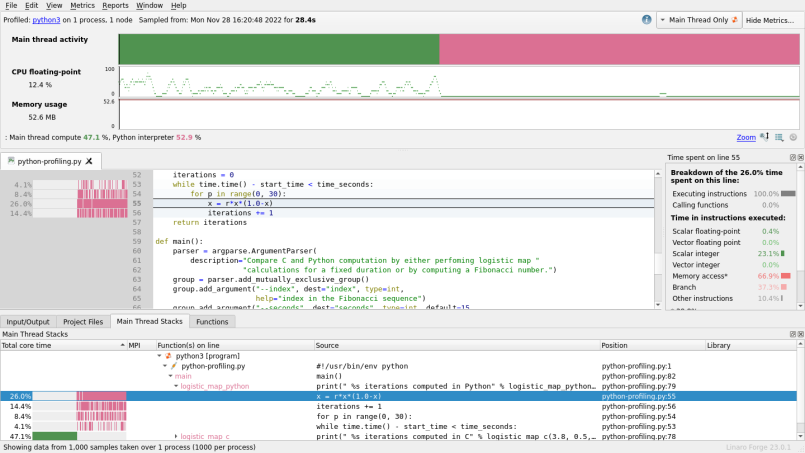Click the CPU floating-point metric graph
This screenshot has height=453, width=805.
click(459, 82)
